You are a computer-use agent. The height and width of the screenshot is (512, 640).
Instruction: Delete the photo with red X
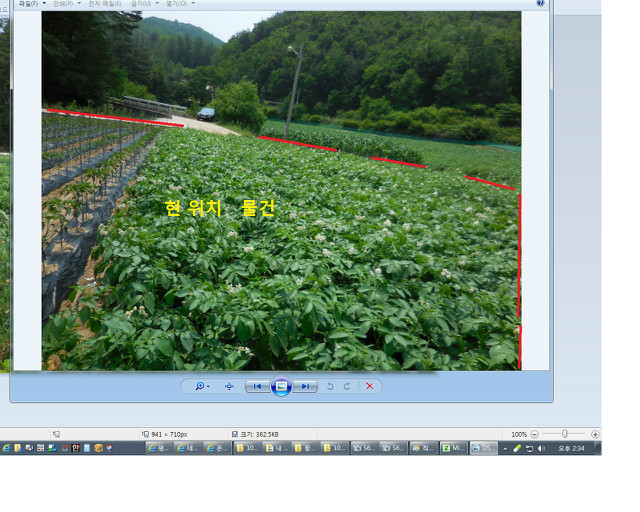(369, 386)
